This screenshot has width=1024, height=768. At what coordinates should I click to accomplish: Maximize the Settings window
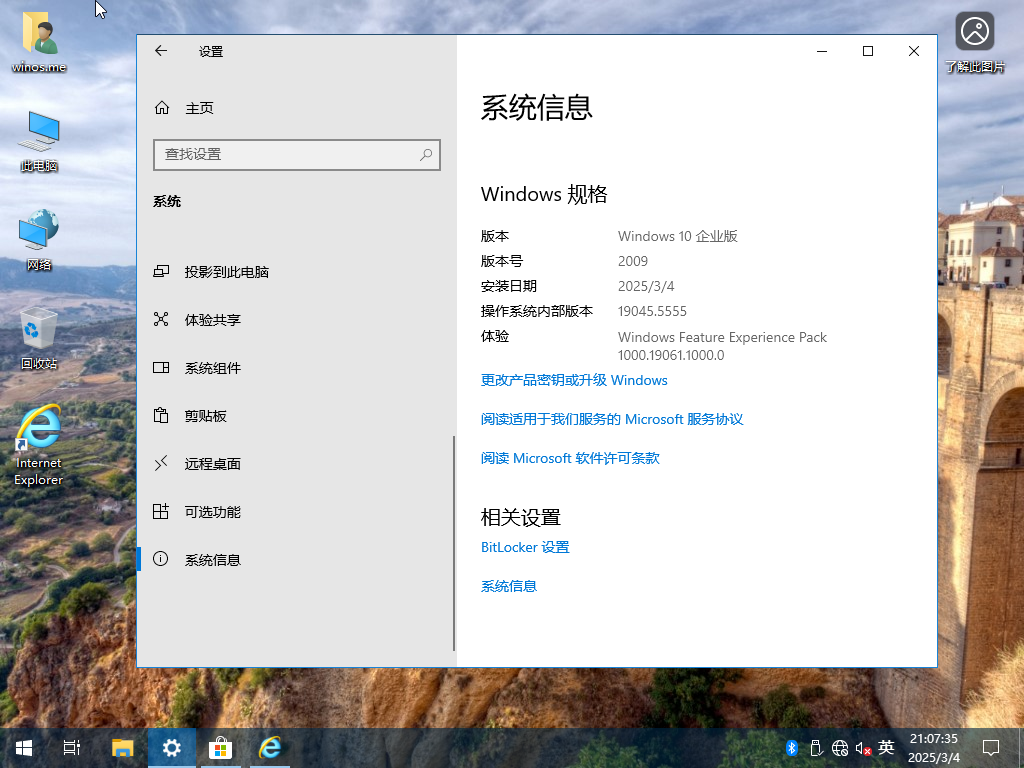point(868,51)
